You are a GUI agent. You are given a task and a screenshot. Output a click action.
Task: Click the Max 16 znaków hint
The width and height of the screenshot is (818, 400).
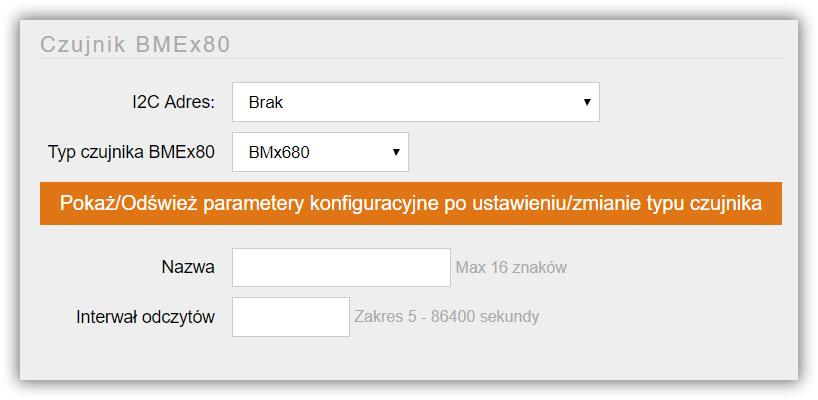pos(511,268)
